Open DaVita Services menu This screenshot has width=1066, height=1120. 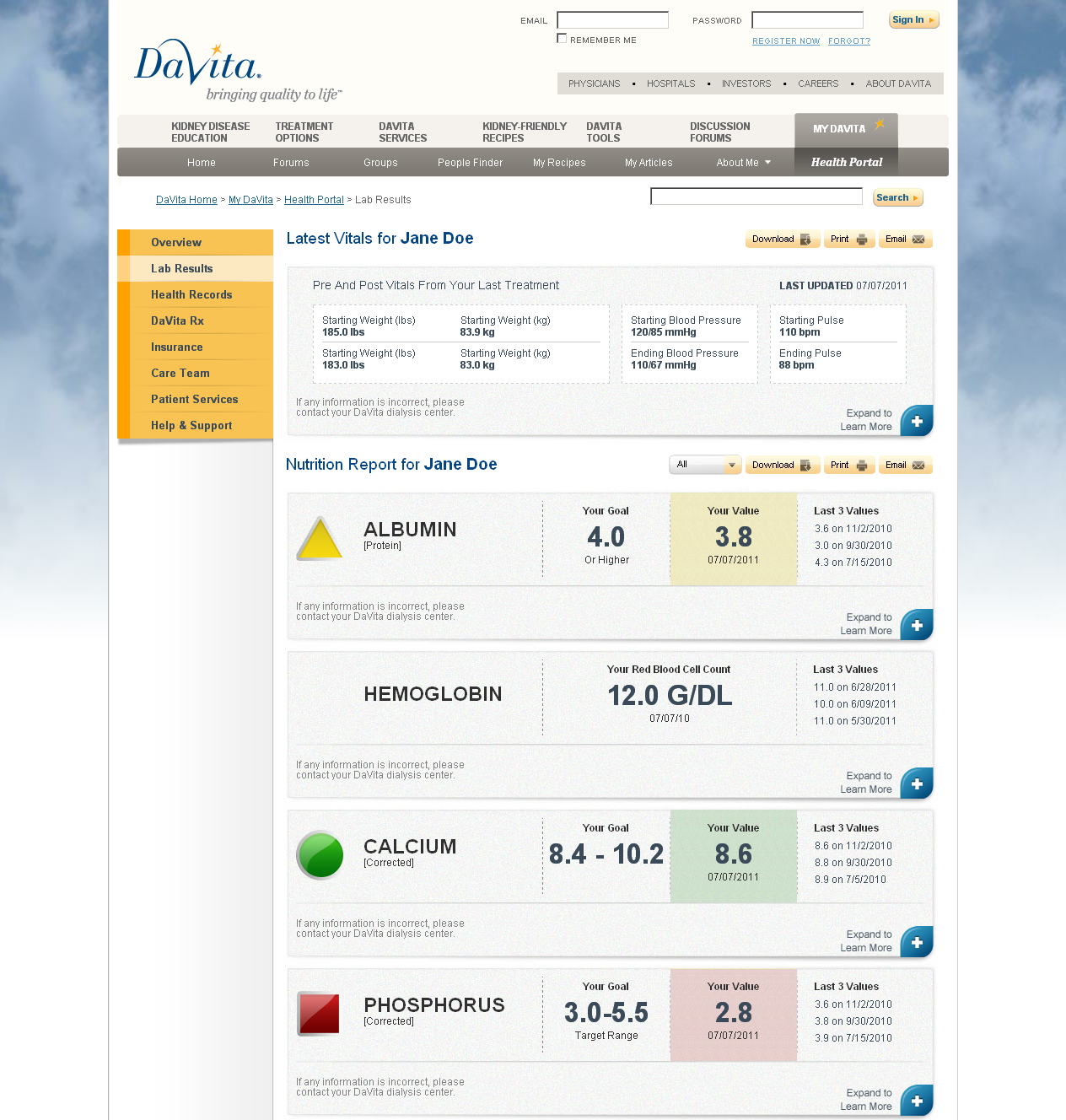[403, 132]
